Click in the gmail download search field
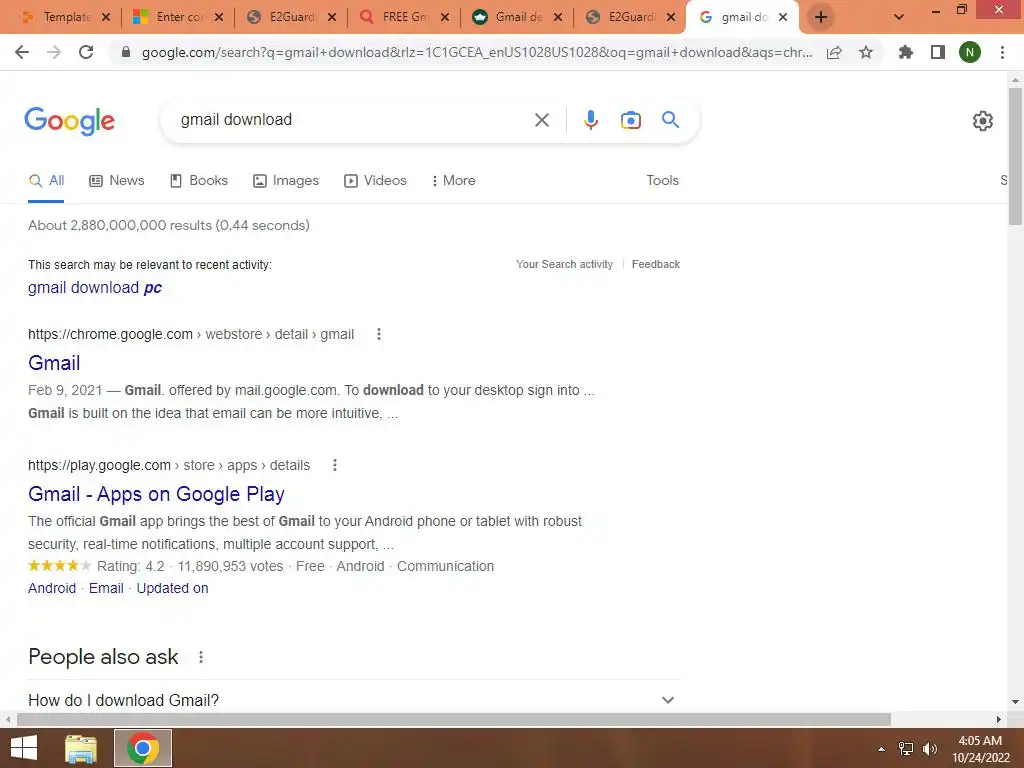Viewport: 1024px width, 768px height. (353, 120)
